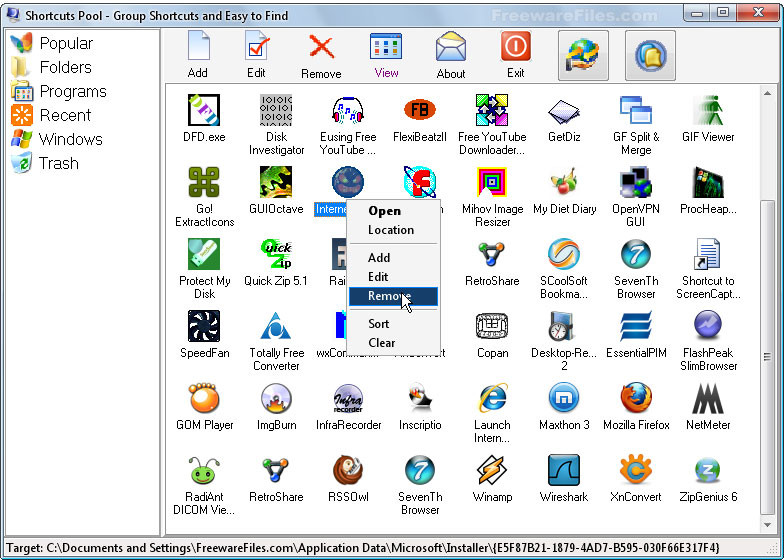Screen dimensions: 784x560
Task: Select the Wireshark shortcut
Action: click(x=564, y=478)
